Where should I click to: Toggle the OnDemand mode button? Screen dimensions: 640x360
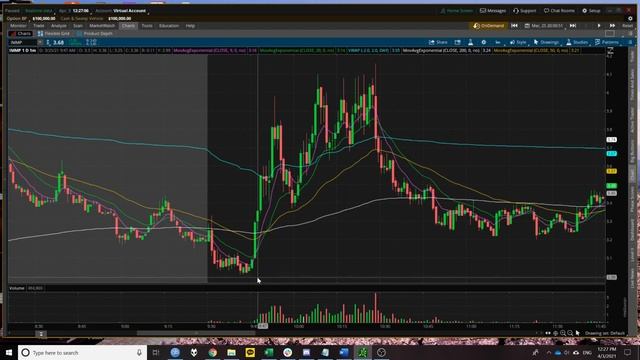pyautogui.click(x=489, y=26)
